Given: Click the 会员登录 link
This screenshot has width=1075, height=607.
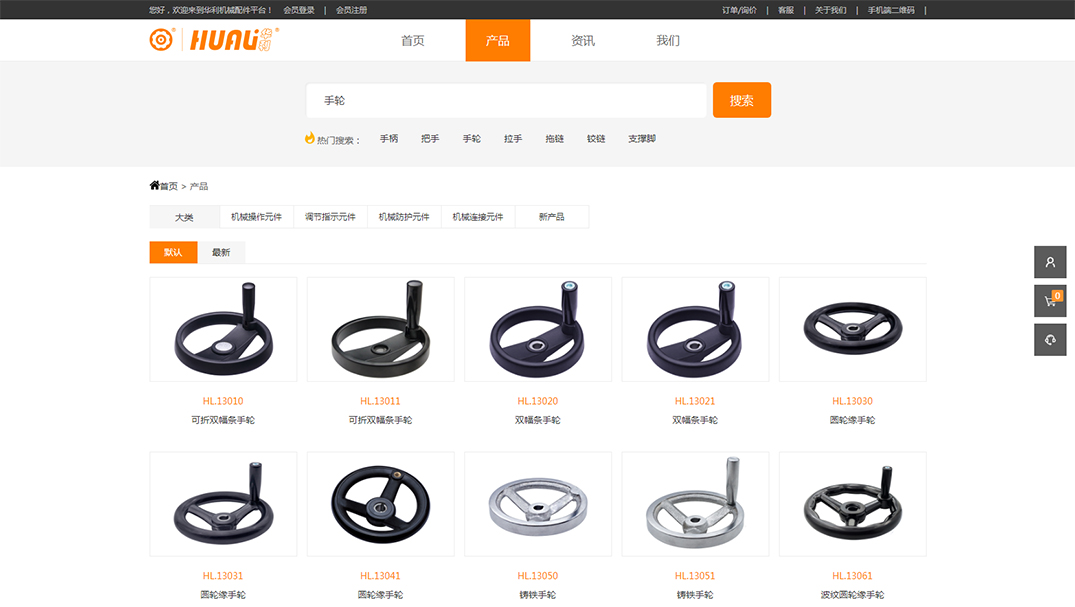Looking at the screenshot, I should point(298,10).
